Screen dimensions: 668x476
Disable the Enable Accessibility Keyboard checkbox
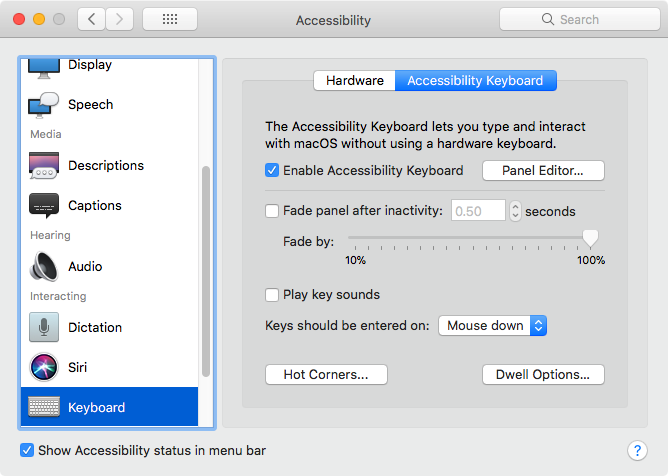click(272, 171)
